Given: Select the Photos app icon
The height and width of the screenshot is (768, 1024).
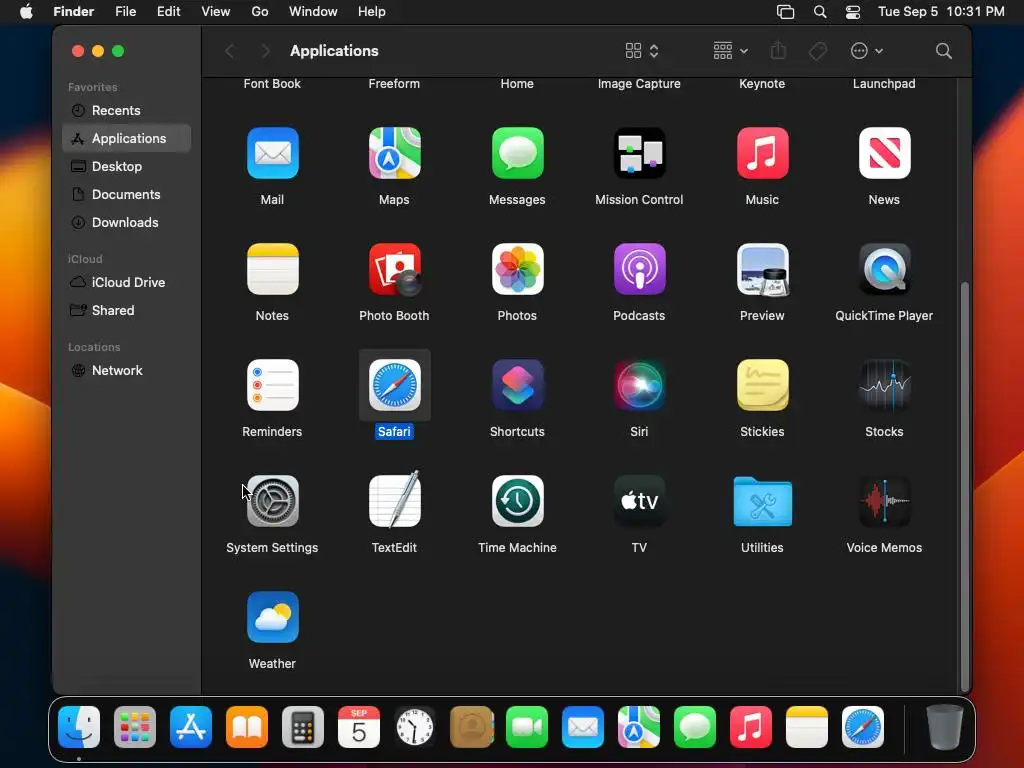Looking at the screenshot, I should click(517, 269).
